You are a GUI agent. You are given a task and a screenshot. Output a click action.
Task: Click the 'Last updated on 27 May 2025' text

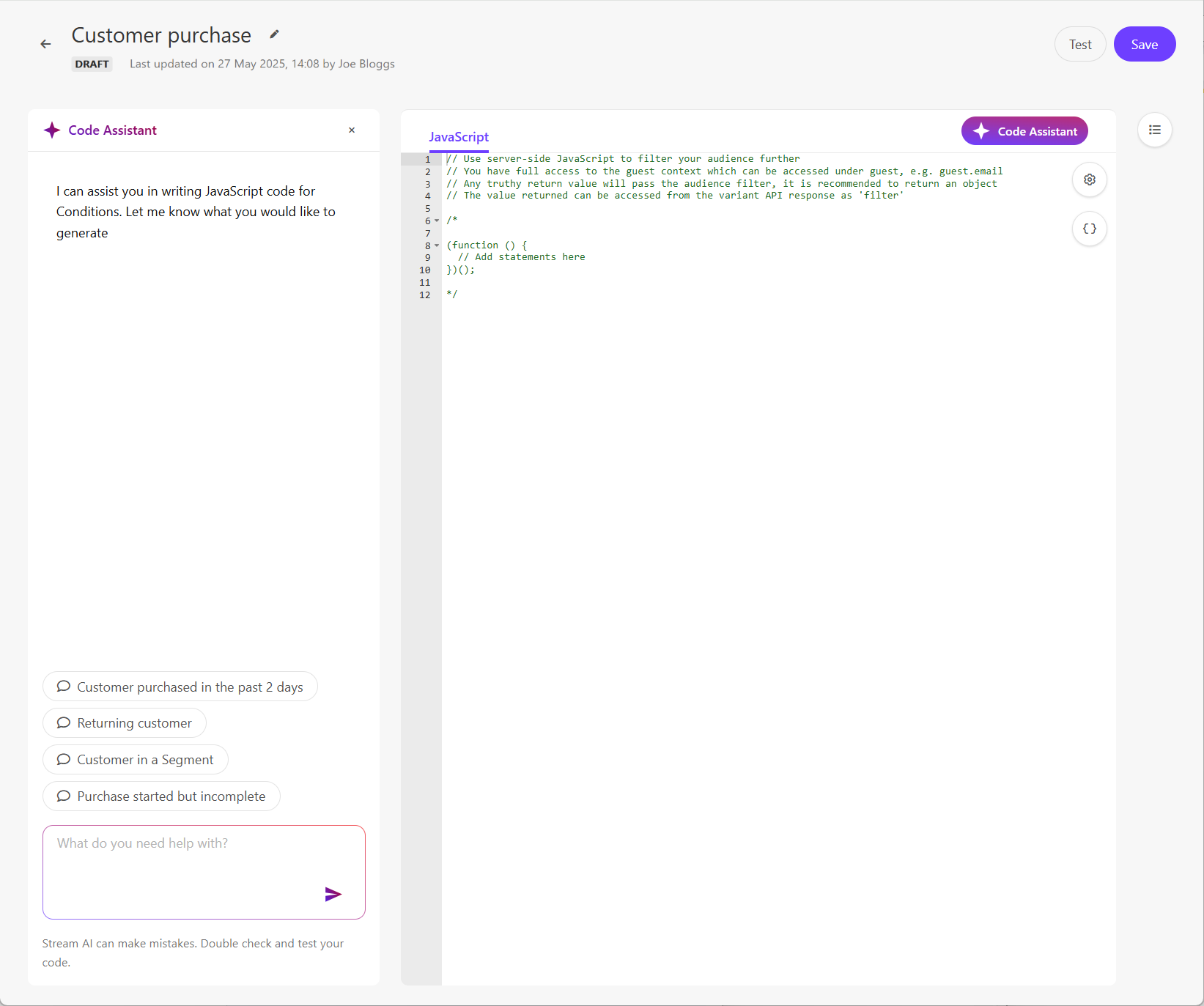point(262,64)
